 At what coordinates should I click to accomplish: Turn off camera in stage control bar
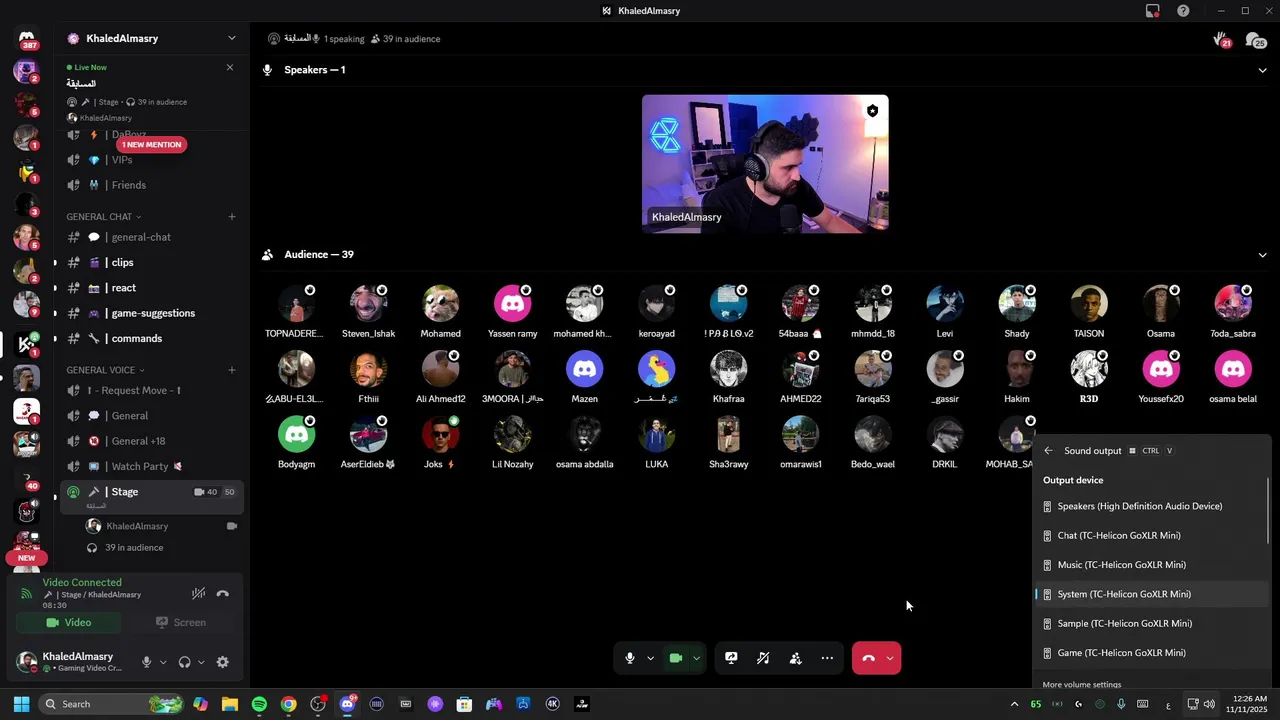[676, 658]
